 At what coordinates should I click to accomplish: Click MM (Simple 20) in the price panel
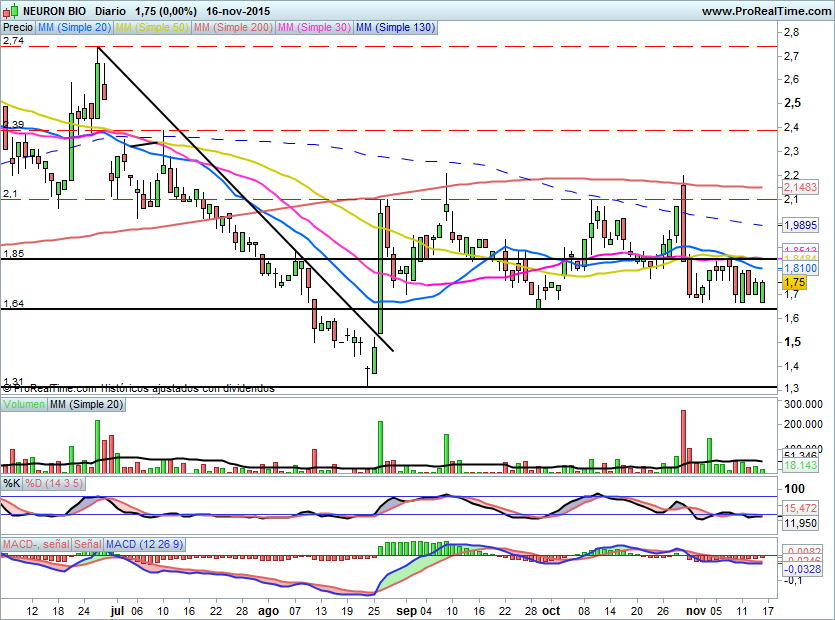point(73,28)
